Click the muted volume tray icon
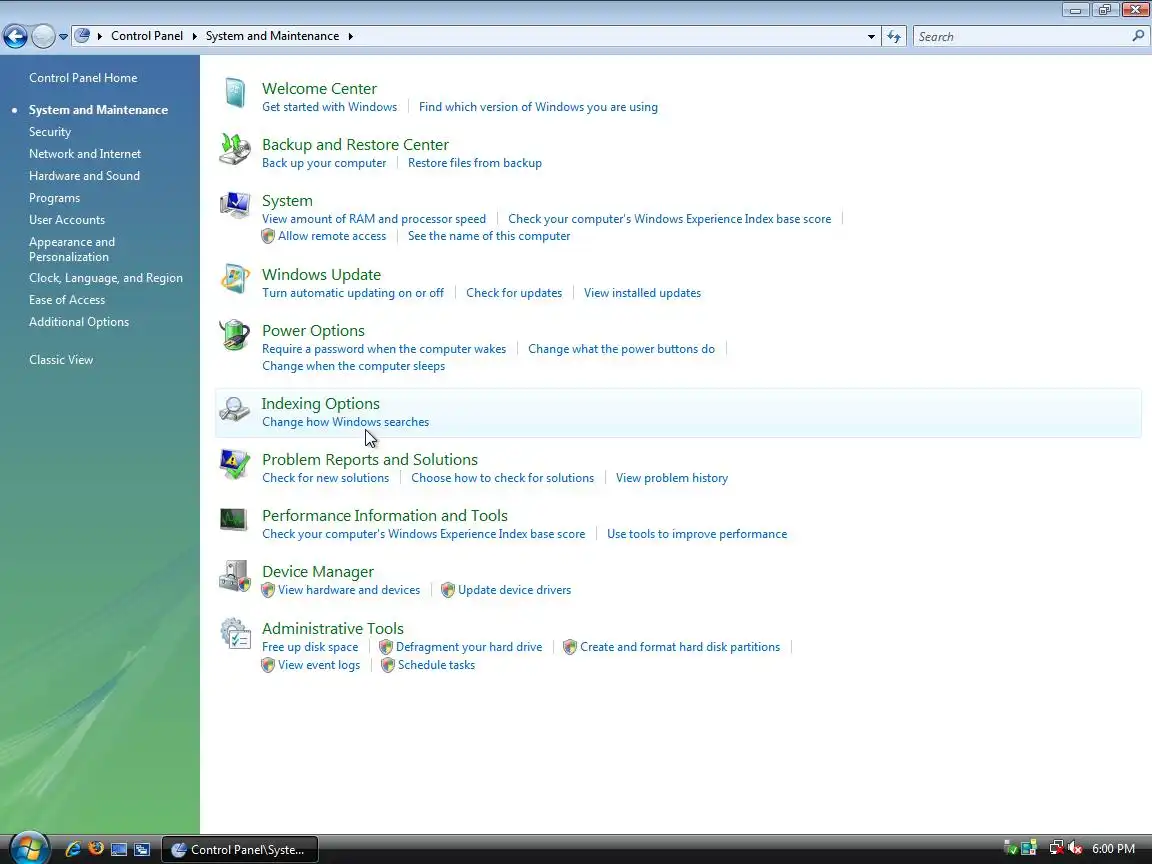Screen dimensions: 1152x864 click(x=1076, y=849)
